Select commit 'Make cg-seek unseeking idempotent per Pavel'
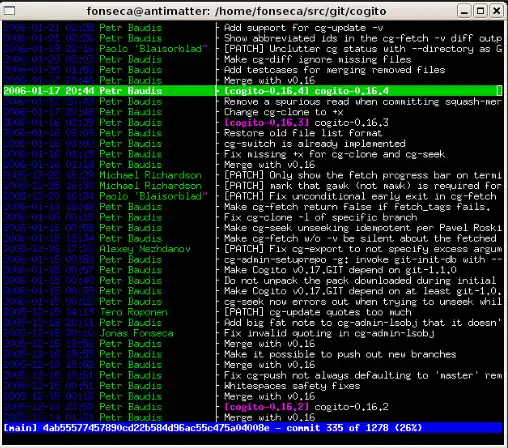Viewport: 508px width, 448px height. click(x=363, y=228)
